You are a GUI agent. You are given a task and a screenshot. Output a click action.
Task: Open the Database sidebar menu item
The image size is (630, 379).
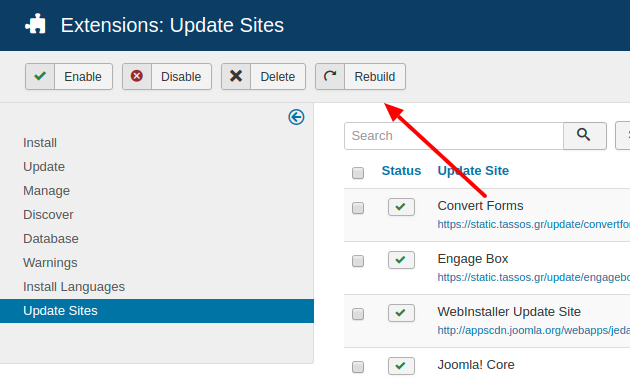[51, 239]
